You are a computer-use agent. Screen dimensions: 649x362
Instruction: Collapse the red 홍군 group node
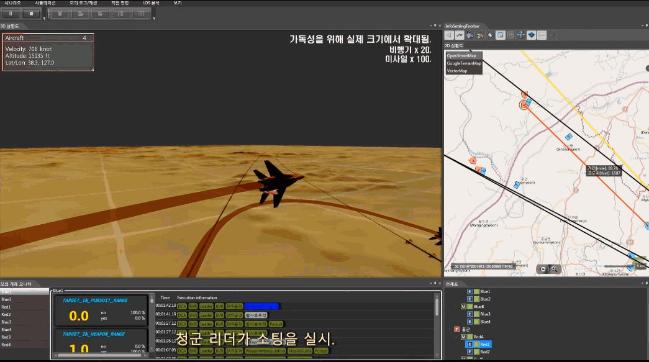tap(457, 329)
